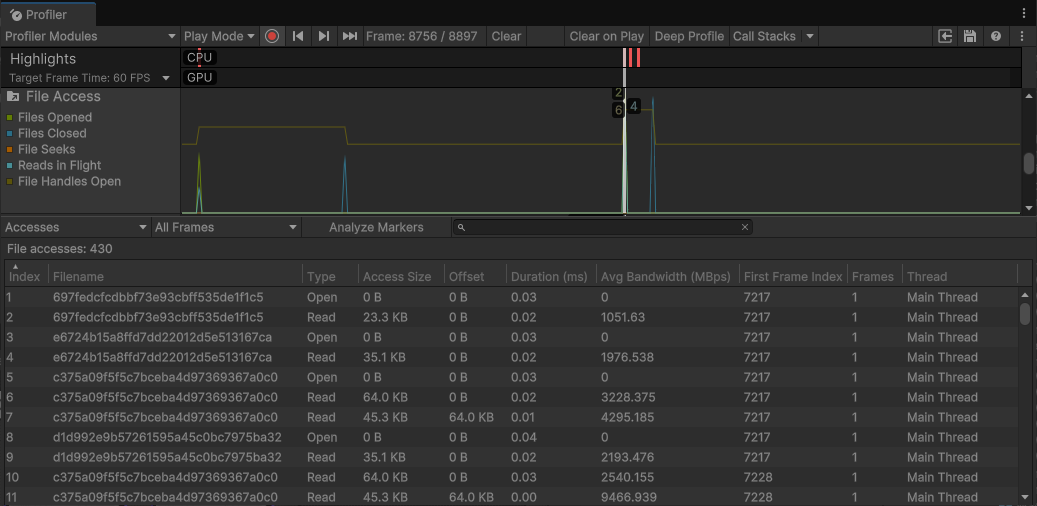Image resolution: width=1037 pixels, height=506 pixels.
Task: Step to next frame
Action: click(x=323, y=36)
